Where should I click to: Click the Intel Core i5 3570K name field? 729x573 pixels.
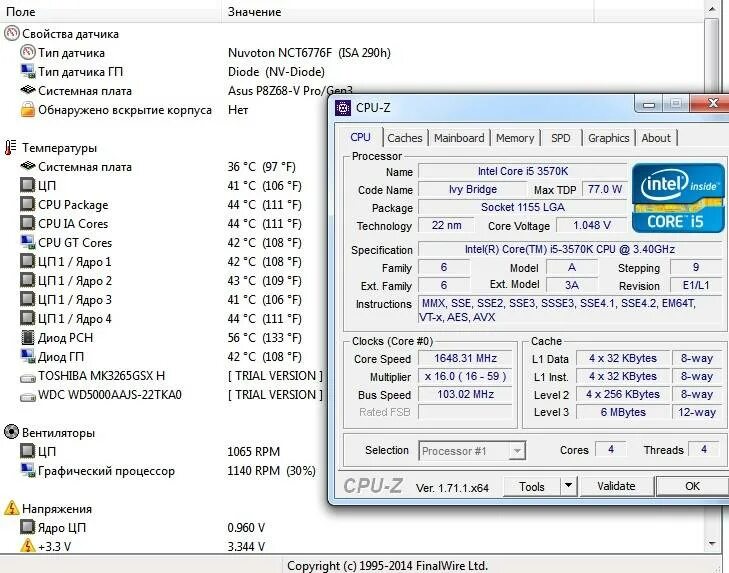(523, 171)
